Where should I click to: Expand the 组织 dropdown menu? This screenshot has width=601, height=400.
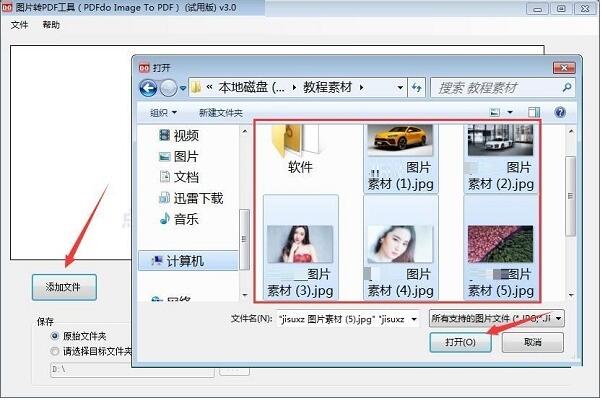click(x=164, y=112)
